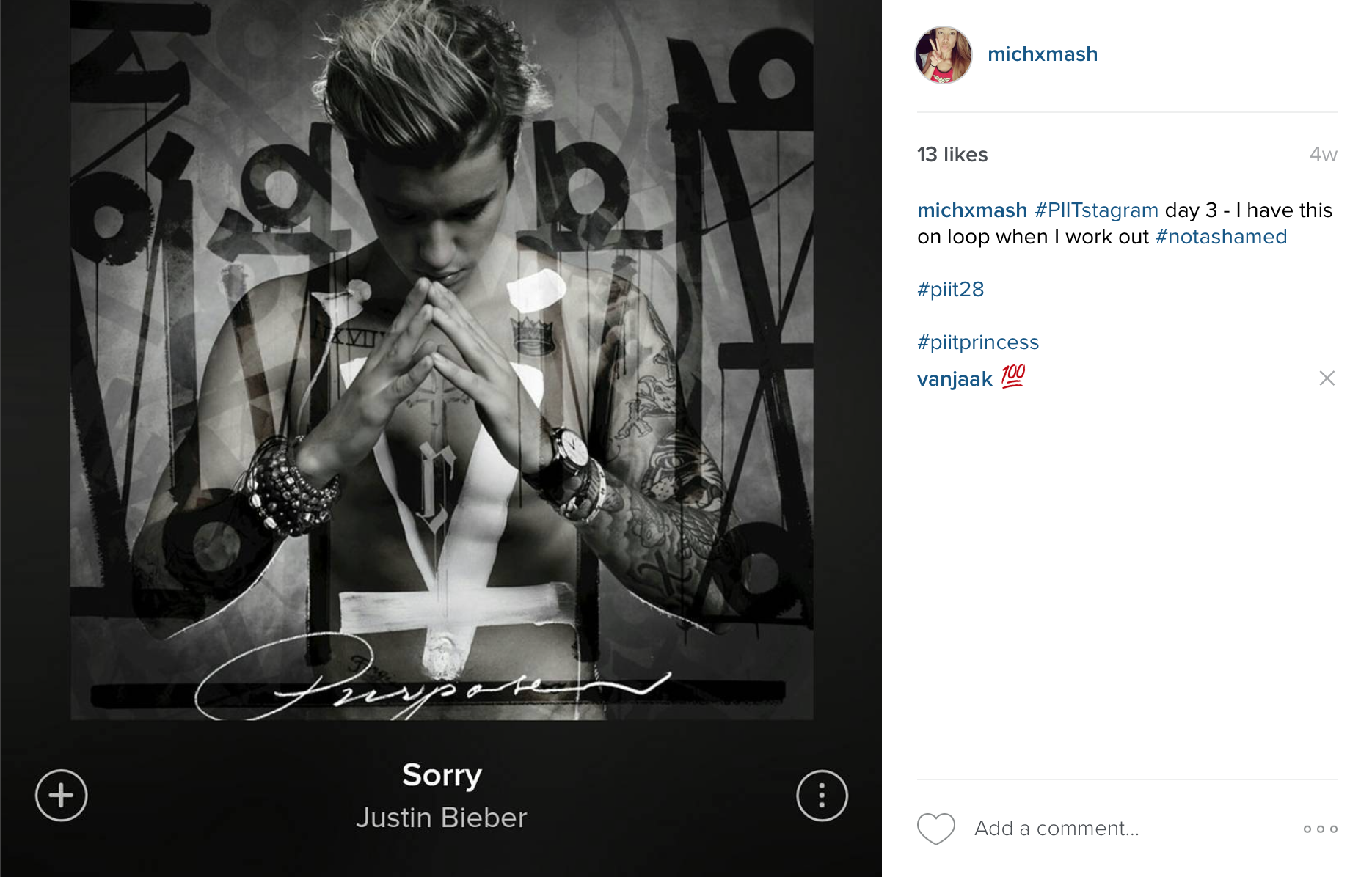
Task: Delete vanjaak's comment with the X
Action: 1327,378
